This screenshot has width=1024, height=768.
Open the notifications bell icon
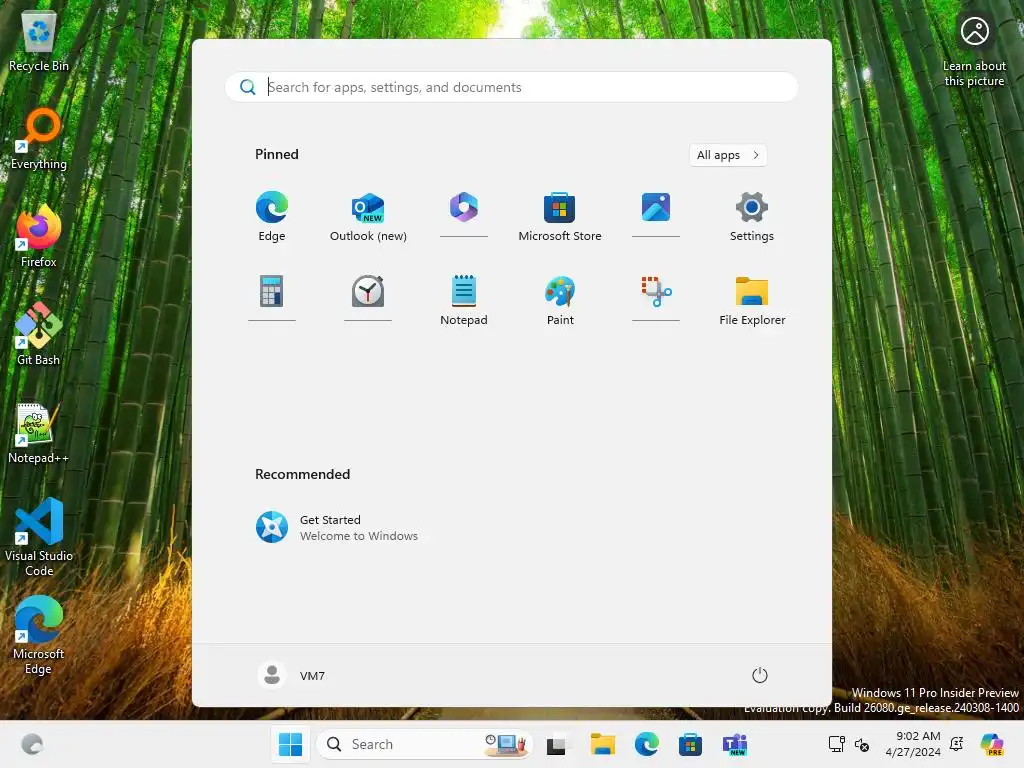(957, 744)
